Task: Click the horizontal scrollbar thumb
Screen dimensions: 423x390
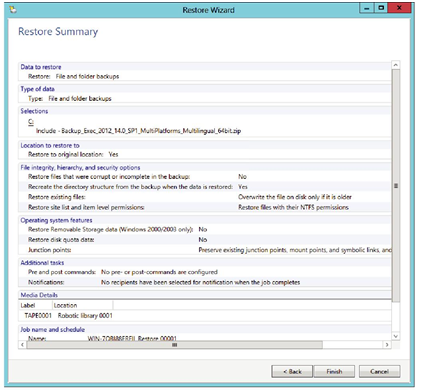Action: 174,345
